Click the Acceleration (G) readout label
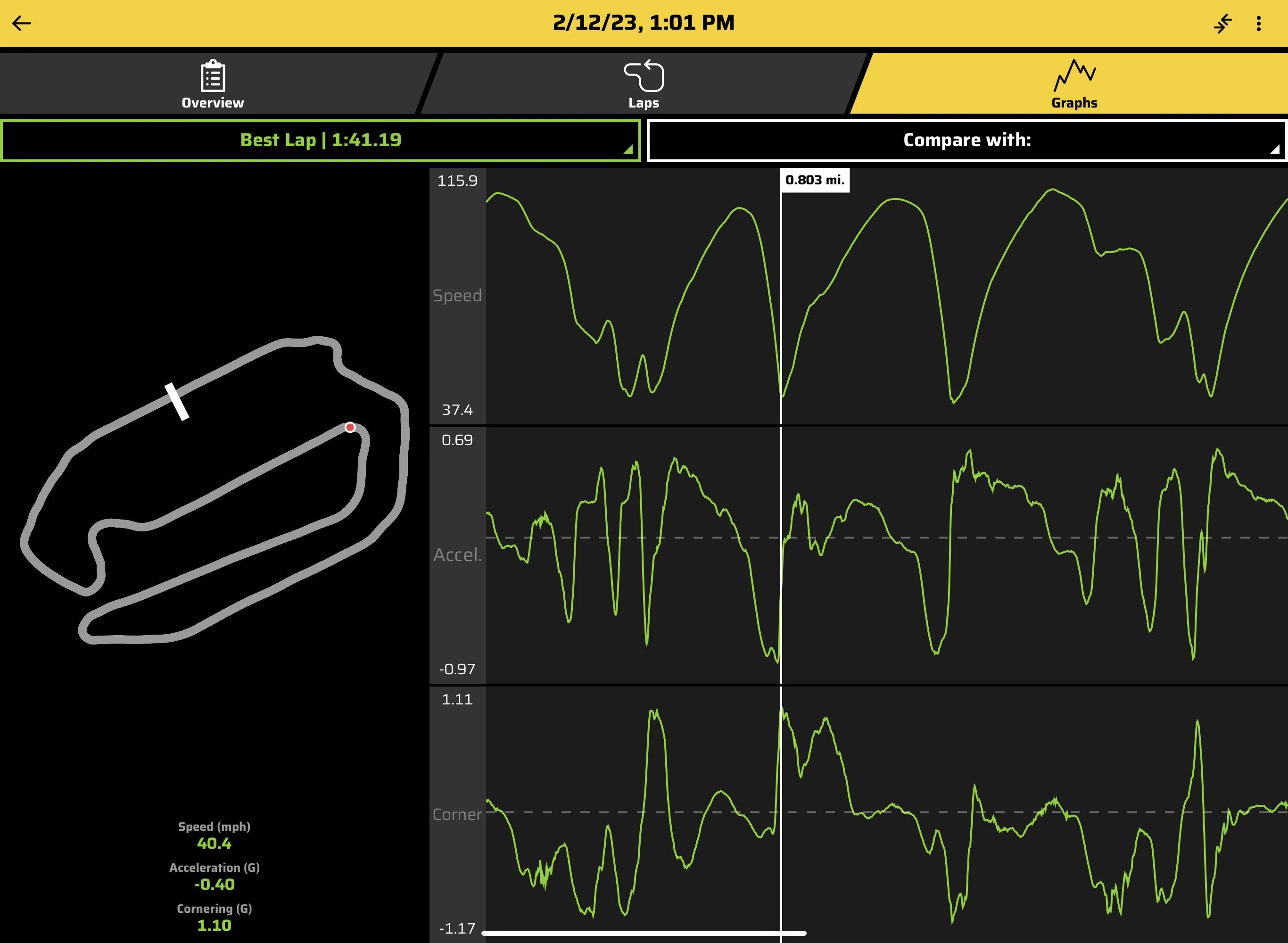1288x943 pixels. pos(214,868)
